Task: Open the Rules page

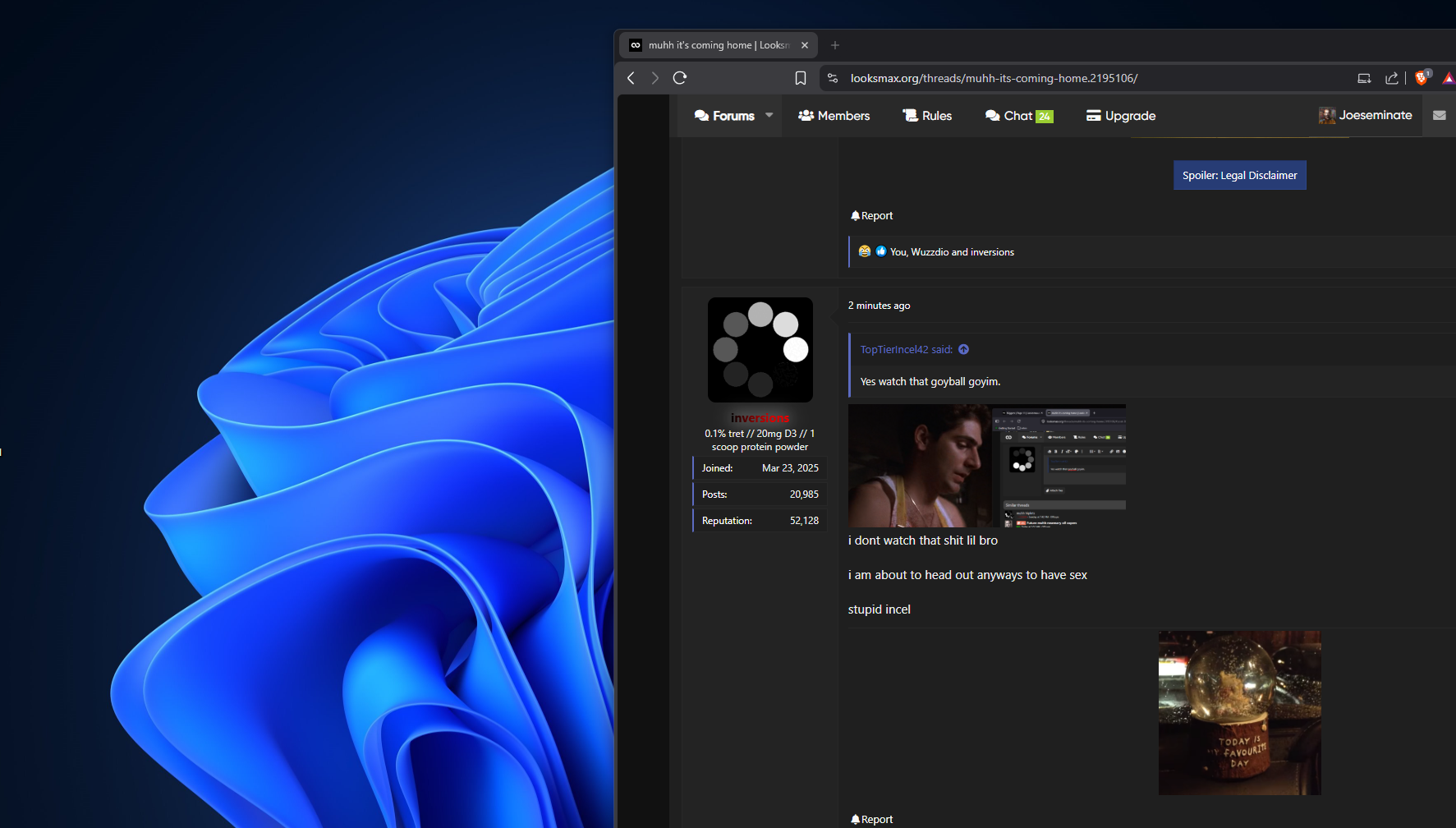Action: coord(927,116)
